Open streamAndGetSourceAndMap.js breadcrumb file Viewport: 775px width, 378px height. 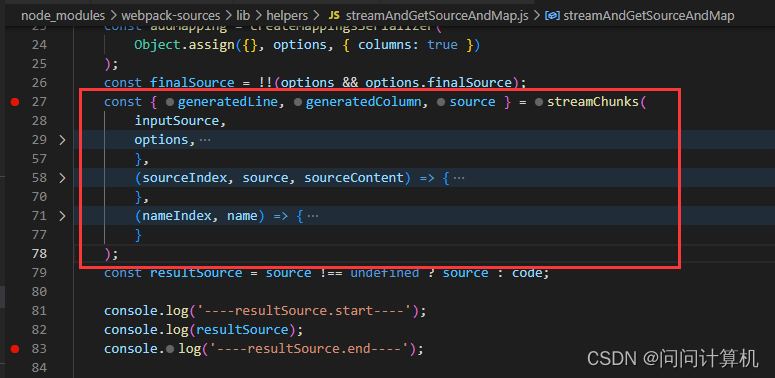437,16
